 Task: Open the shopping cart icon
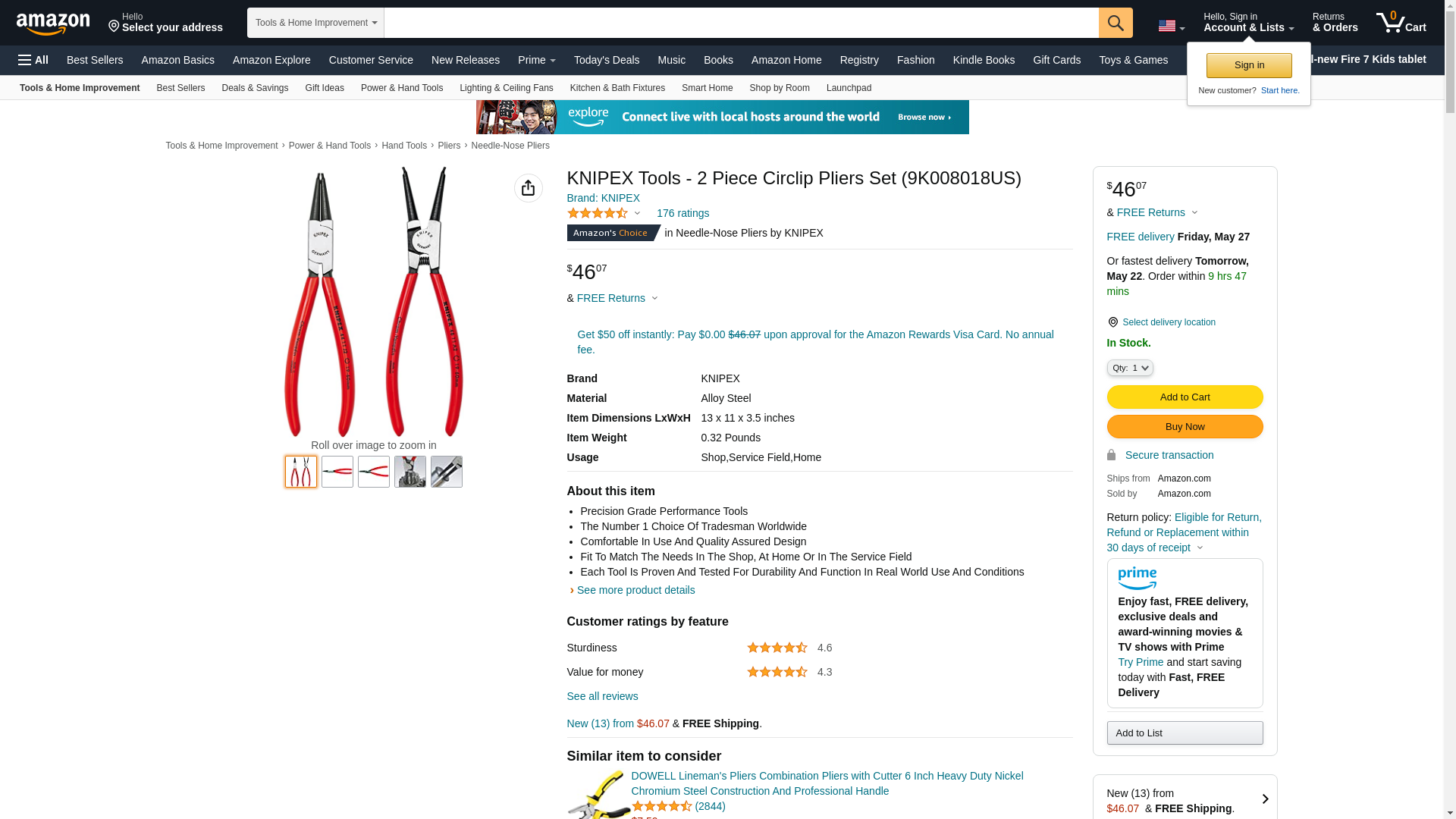1401,23
